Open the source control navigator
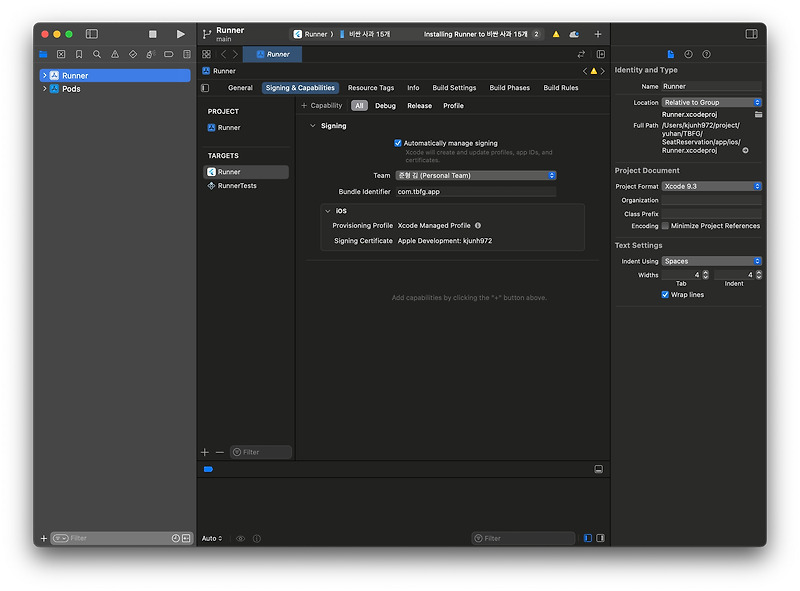Screen dimensions: 800x591 [x=61, y=54]
